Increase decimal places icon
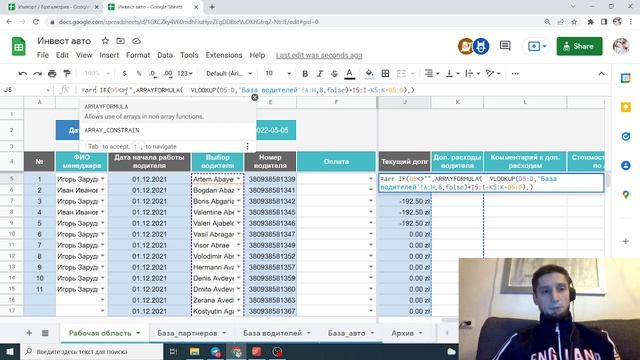 pyautogui.click(x=168, y=73)
